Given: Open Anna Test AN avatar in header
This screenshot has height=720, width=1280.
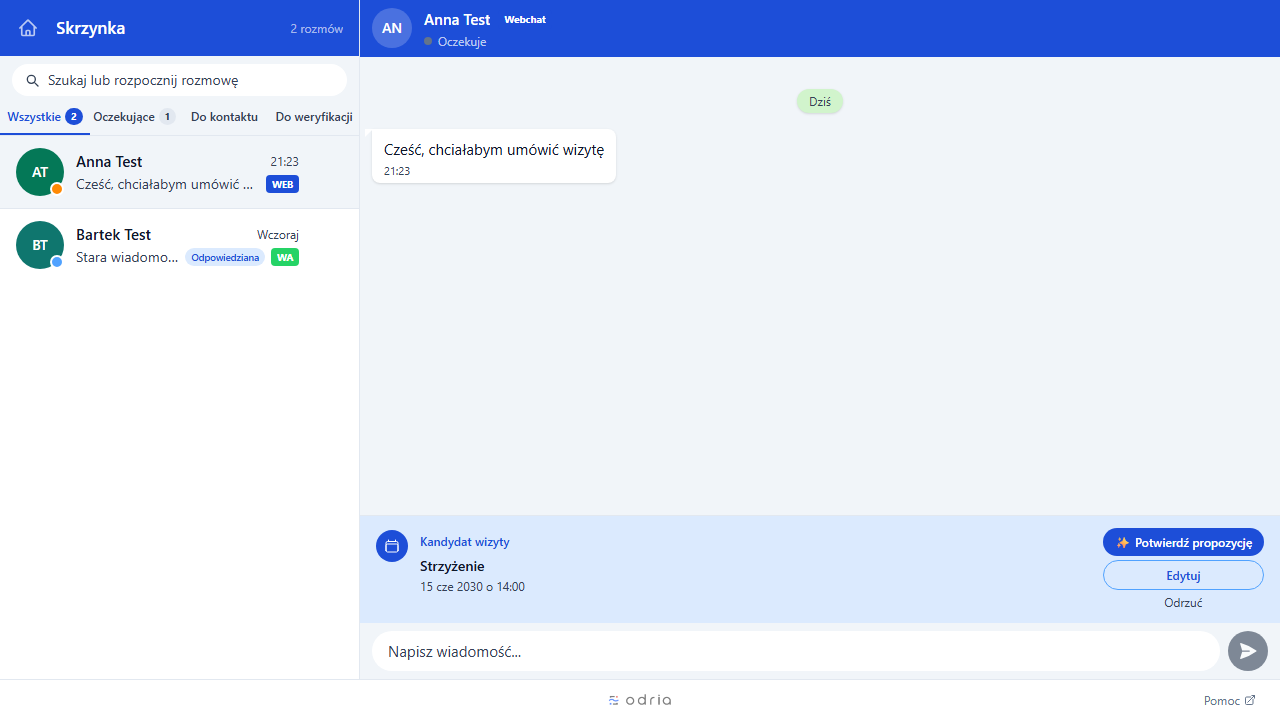Looking at the screenshot, I should coord(392,28).
